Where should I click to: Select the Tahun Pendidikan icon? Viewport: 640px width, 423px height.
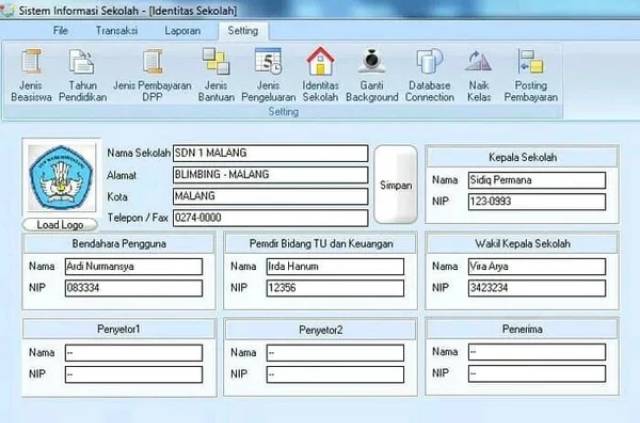tap(82, 63)
